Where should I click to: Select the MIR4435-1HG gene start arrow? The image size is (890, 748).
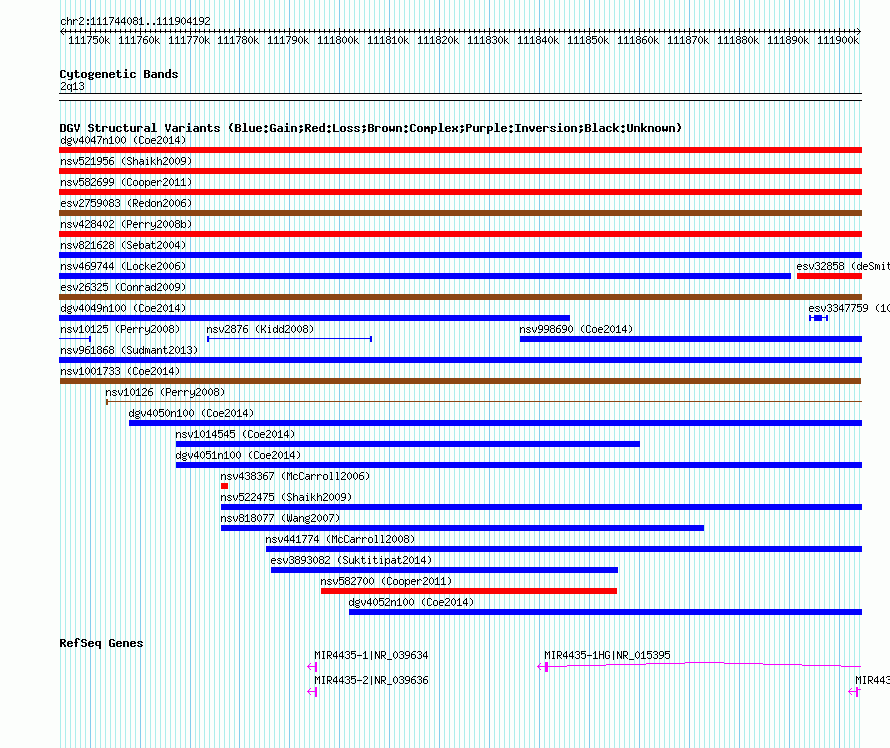pos(543,667)
